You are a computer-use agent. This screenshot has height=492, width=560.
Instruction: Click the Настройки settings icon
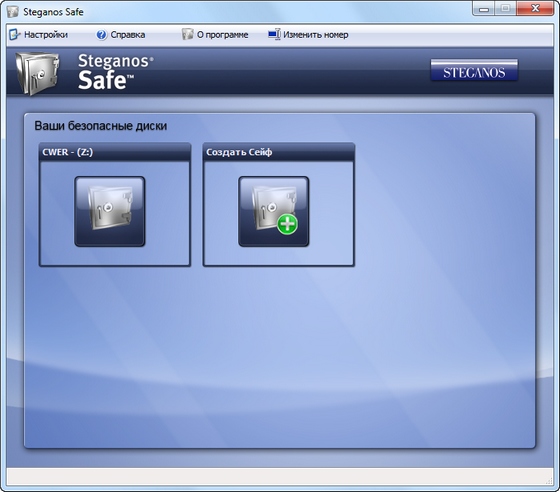(x=15, y=35)
